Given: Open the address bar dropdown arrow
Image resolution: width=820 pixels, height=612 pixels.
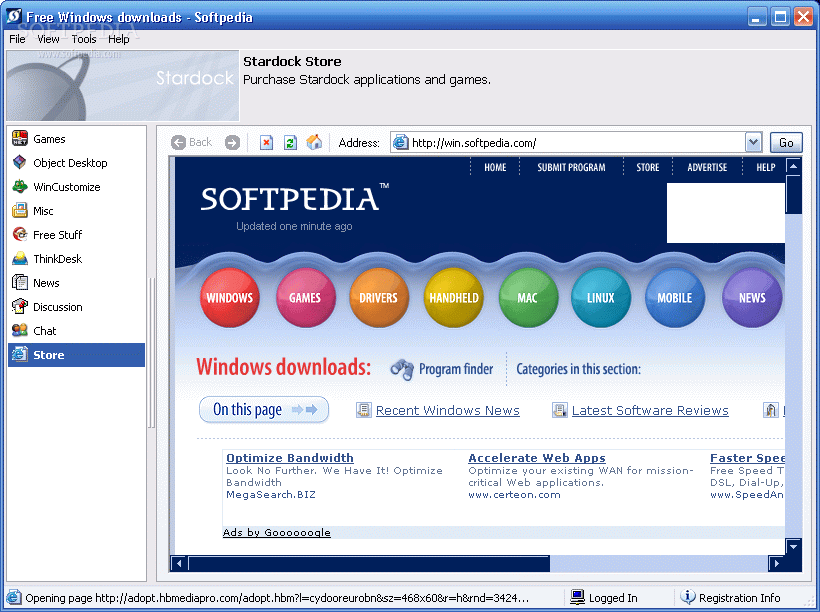Looking at the screenshot, I should coord(753,142).
